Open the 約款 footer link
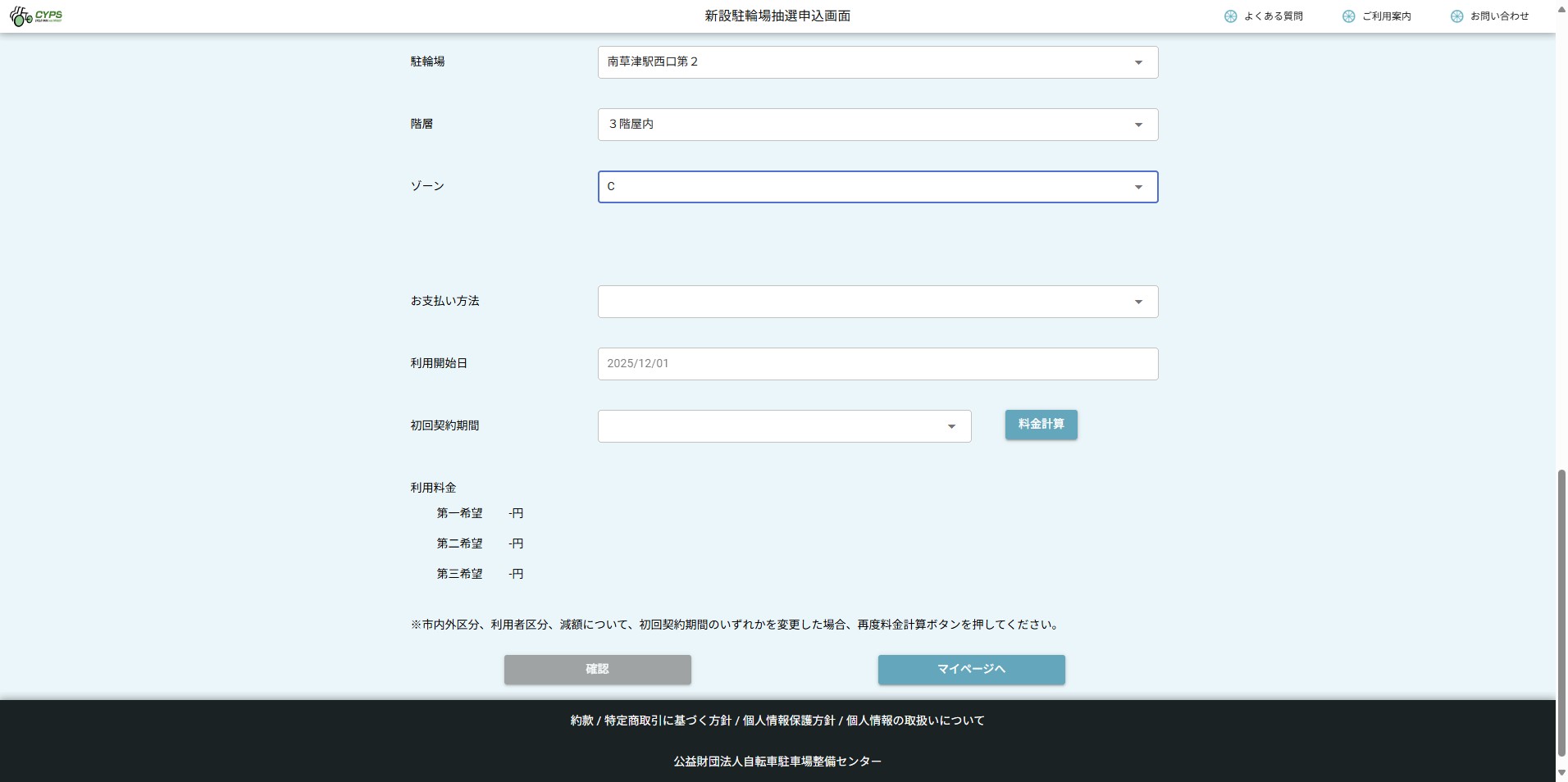 [581, 721]
